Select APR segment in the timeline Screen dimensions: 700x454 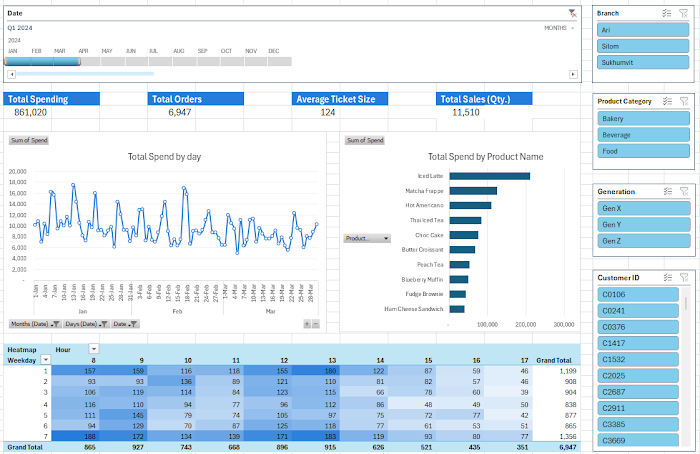point(88,62)
